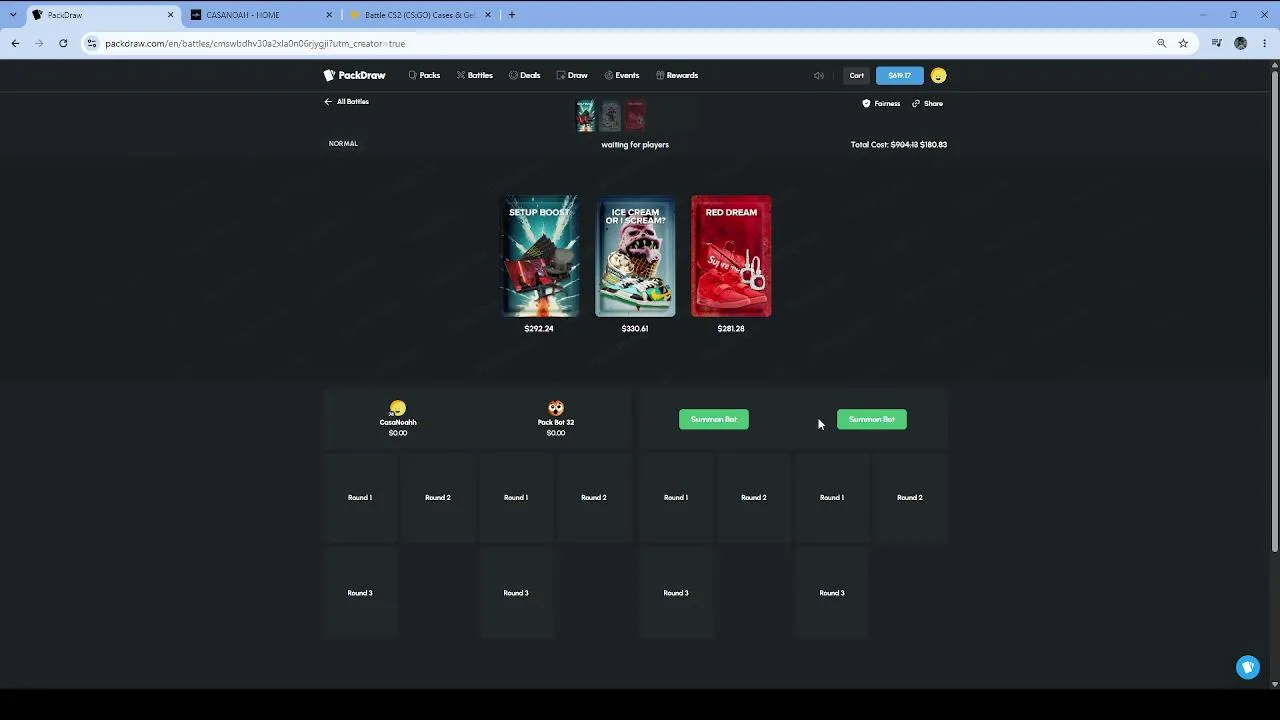Open the browser media controls icon

point(1216,43)
